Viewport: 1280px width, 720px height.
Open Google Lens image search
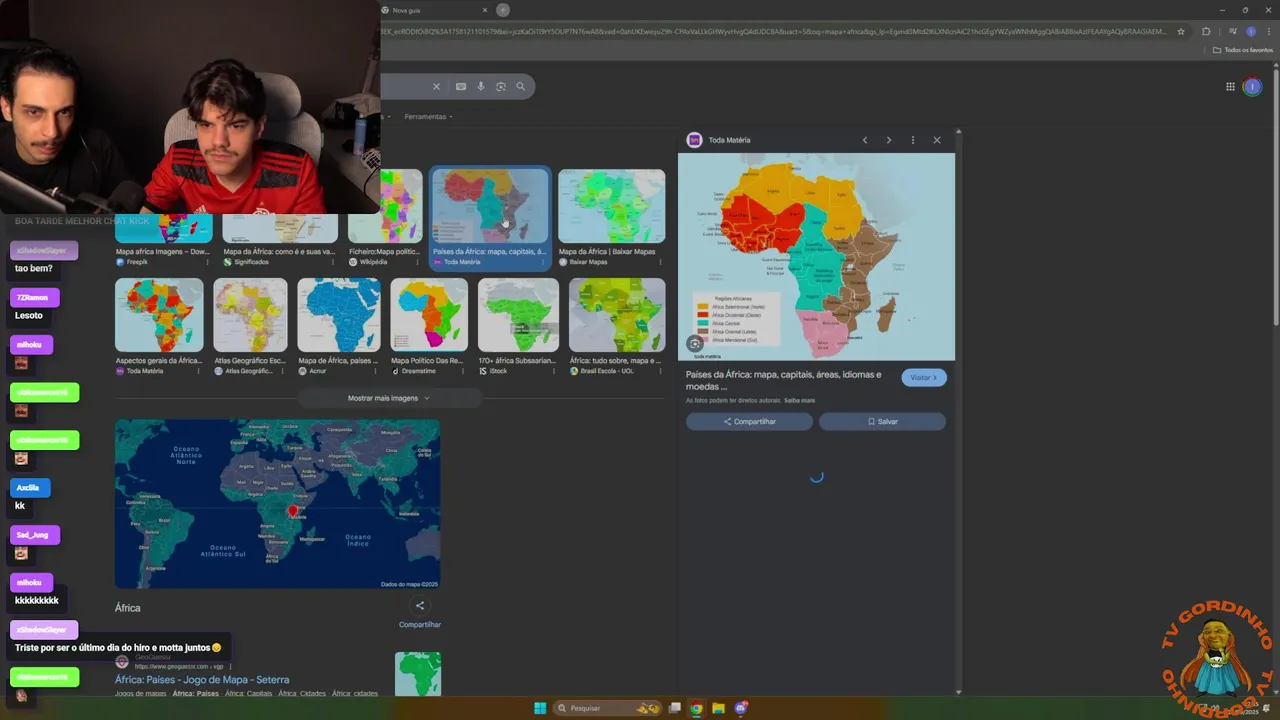[501, 87]
